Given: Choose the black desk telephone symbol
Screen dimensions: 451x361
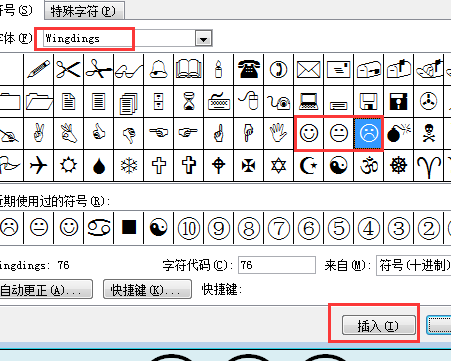Looking at the screenshot, I should pos(249,69).
